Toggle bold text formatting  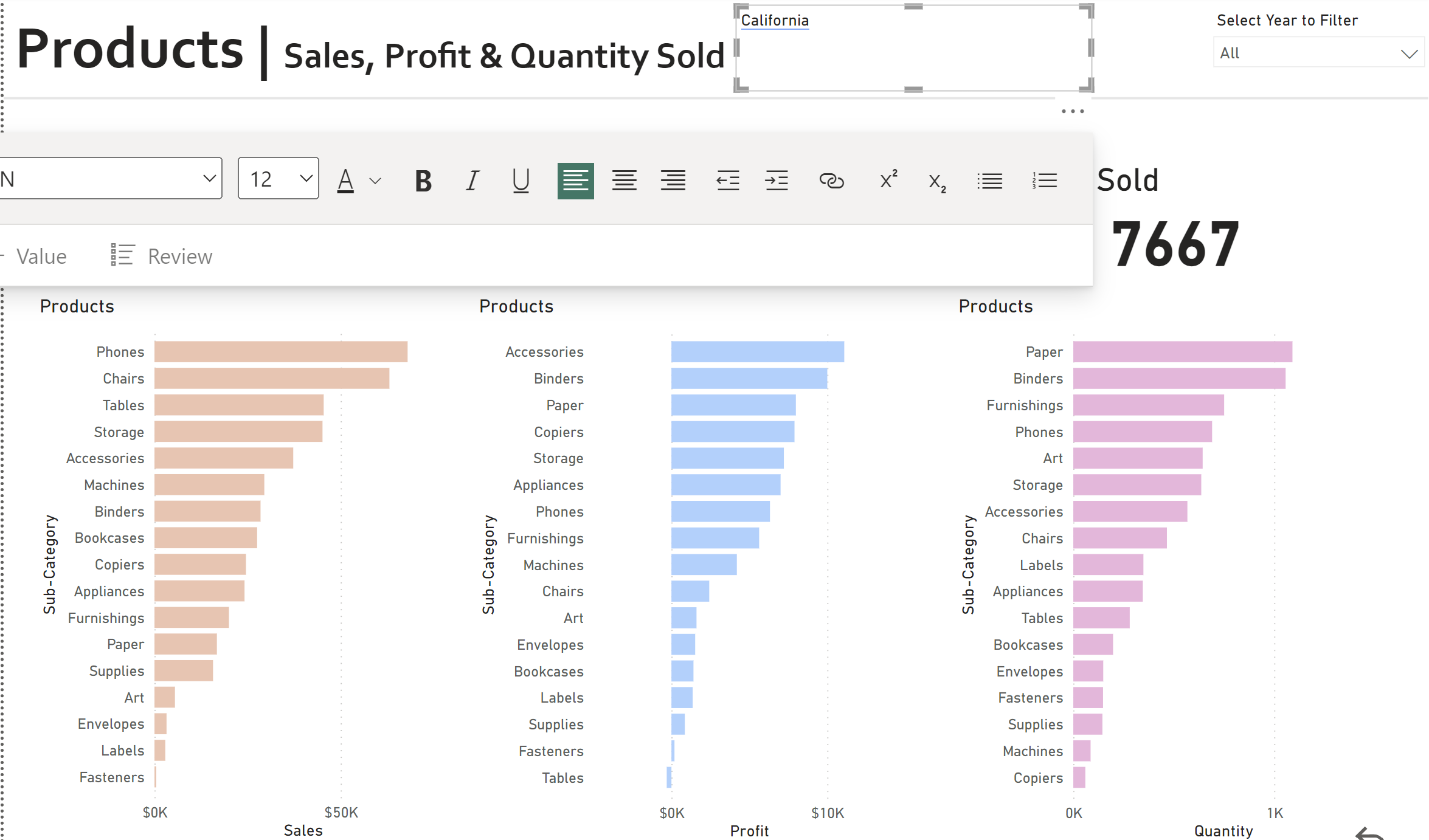423,181
